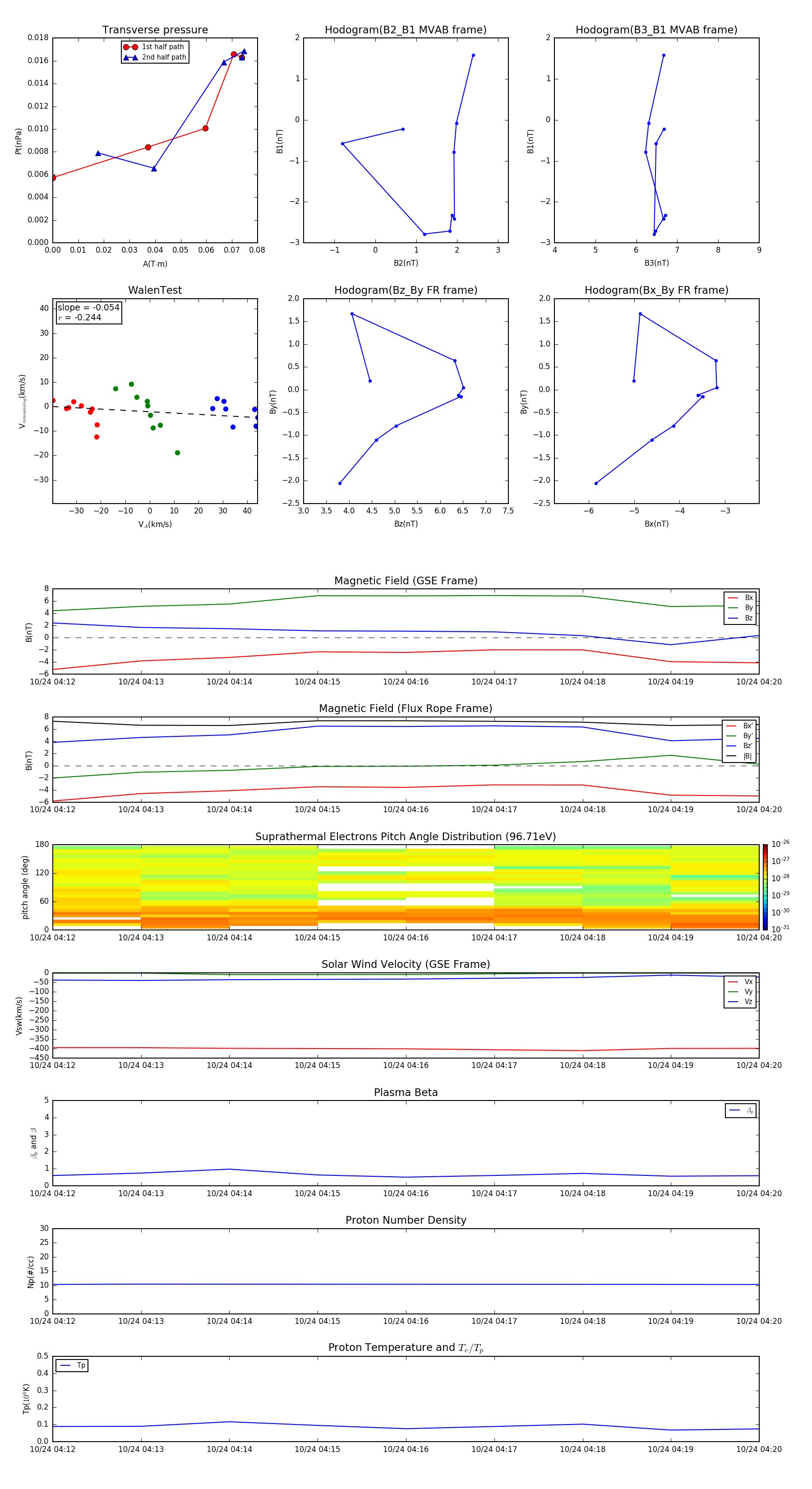The image size is (812, 1489).
Task: Click the Np(#/cc) axis label
Action: [x=31, y=1272]
